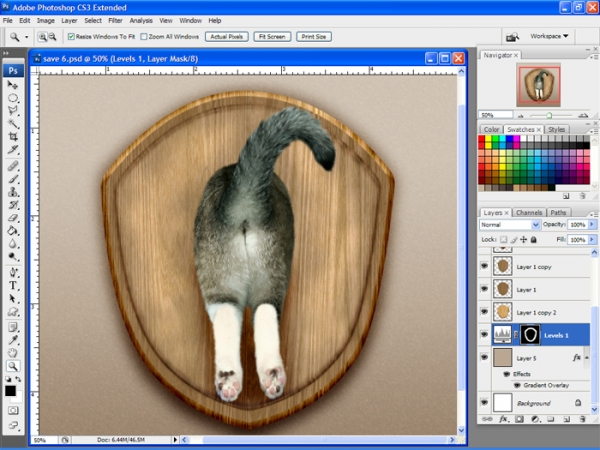Select the Magic Wand tool
The height and width of the screenshot is (450, 600).
[13, 124]
